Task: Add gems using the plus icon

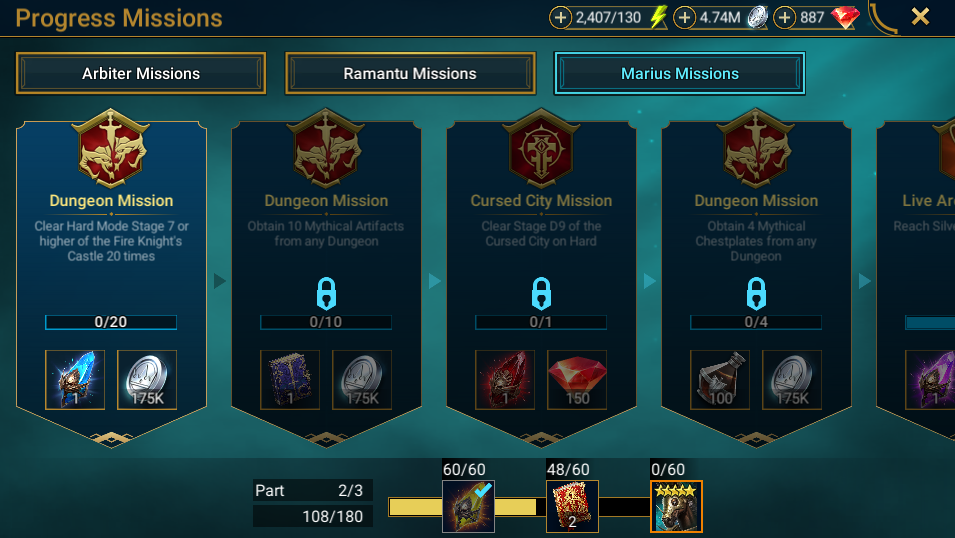Action: pyautogui.click(x=784, y=18)
